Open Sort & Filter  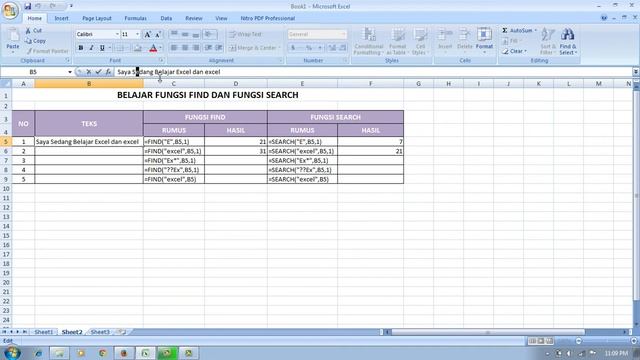tap(547, 41)
